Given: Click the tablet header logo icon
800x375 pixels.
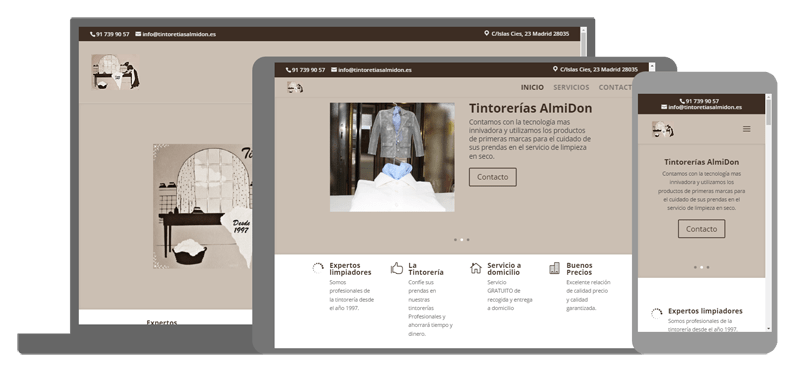Looking at the screenshot, I should [x=295, y=87].
